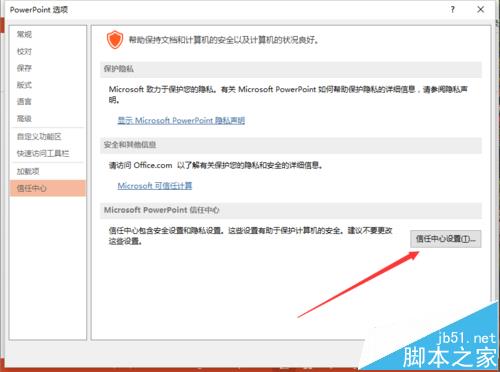500x372 pixels.
Task: Open the Microsoft PowerPoint 隐私声明 link
Action: coord(181,120)
